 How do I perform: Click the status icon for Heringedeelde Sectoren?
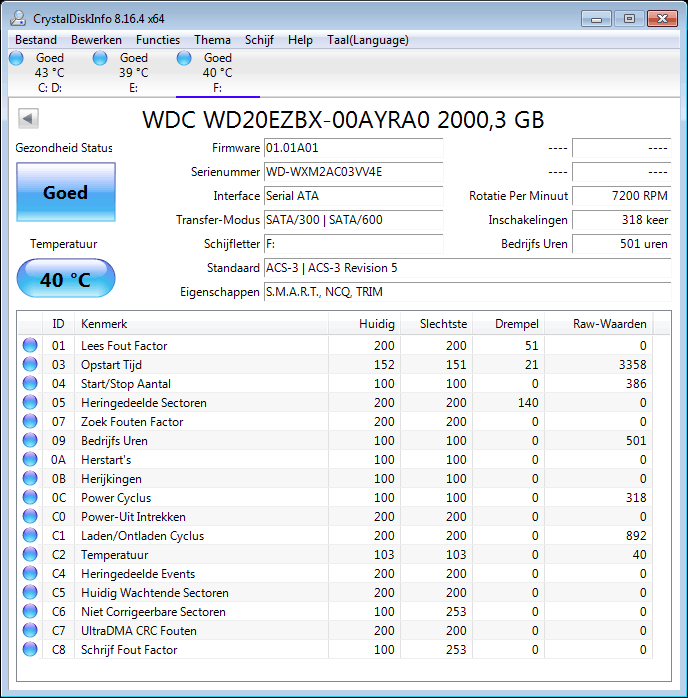(30, 402)
